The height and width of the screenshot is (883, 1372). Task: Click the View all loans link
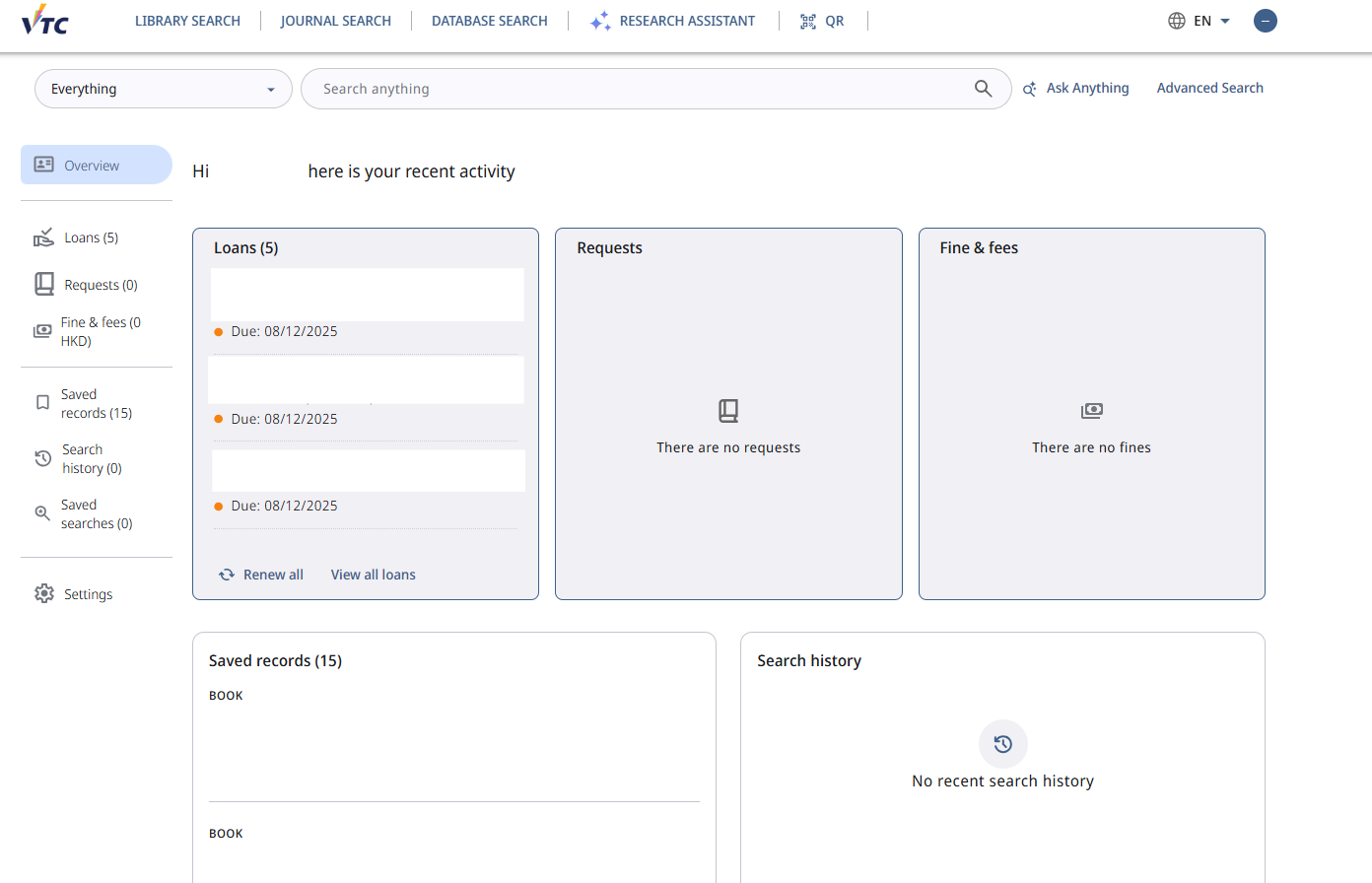point(373,575)
